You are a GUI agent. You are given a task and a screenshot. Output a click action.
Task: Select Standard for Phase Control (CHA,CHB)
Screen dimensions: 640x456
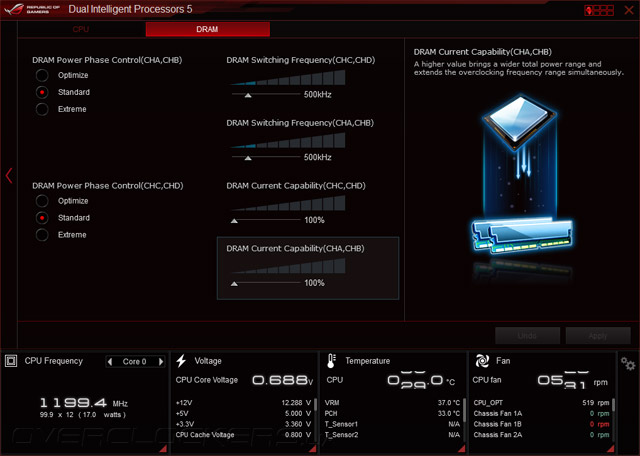click(x=42, y=92)
